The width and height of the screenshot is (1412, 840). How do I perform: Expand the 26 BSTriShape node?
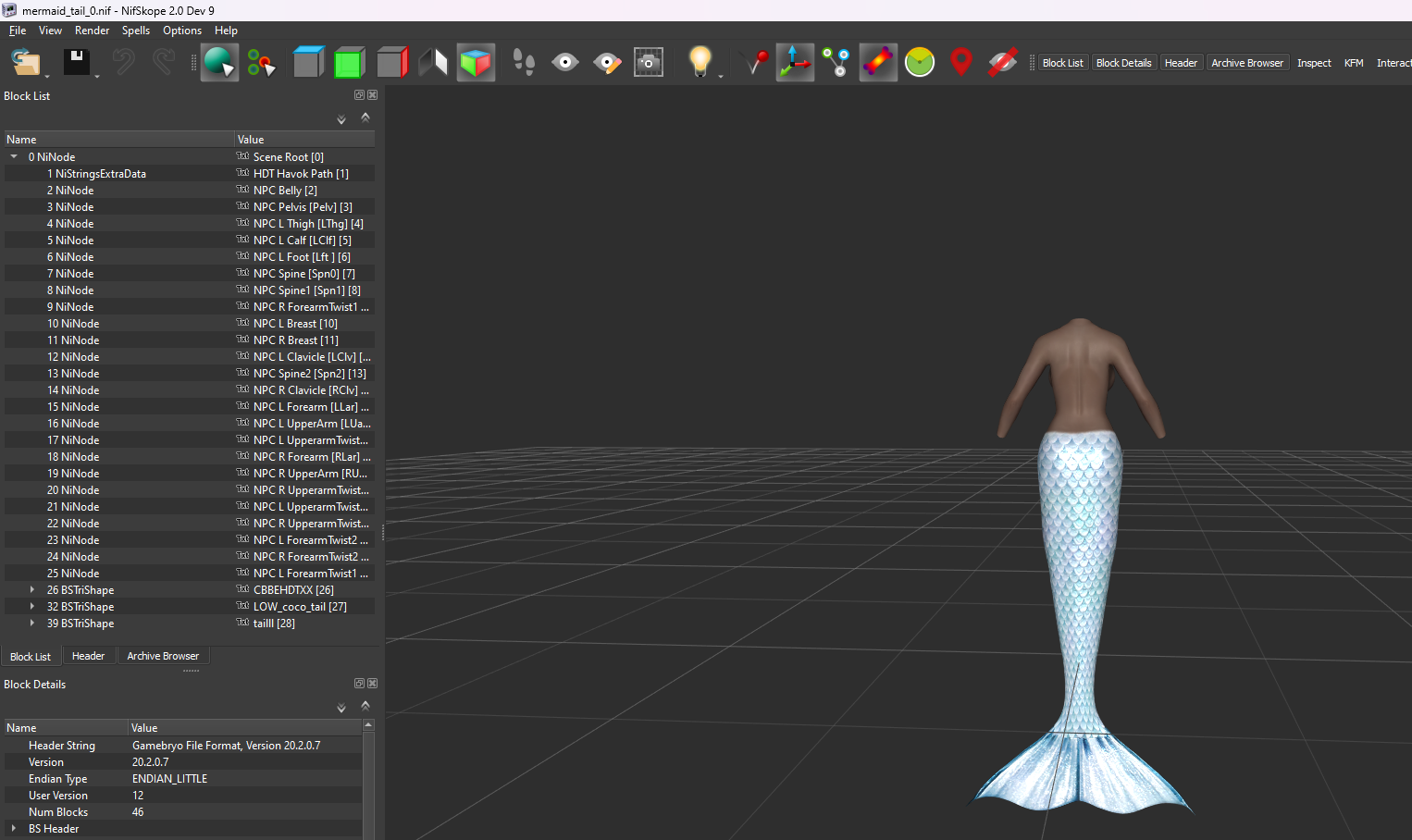click(x=32, y=590)
